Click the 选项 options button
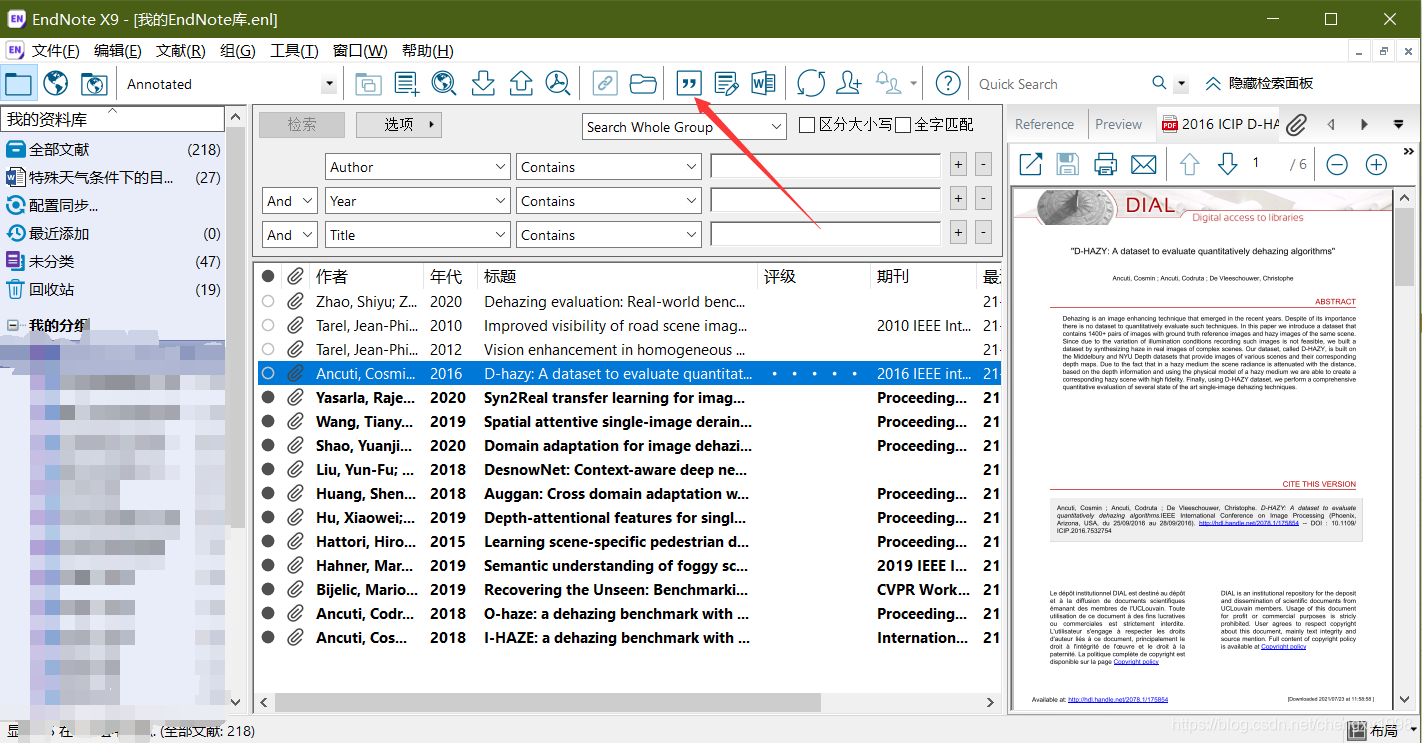The height and width of the screenshot is (743, 1422). pyautogui.click(x=399, y=125)
